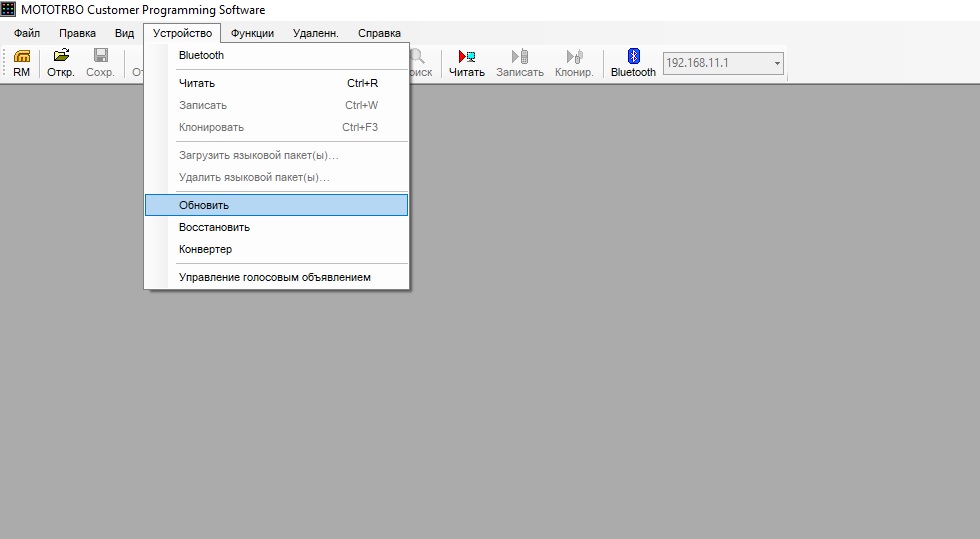
Task: Click the MOTOTRBO application title bar icon
Action: pos(8,9)
